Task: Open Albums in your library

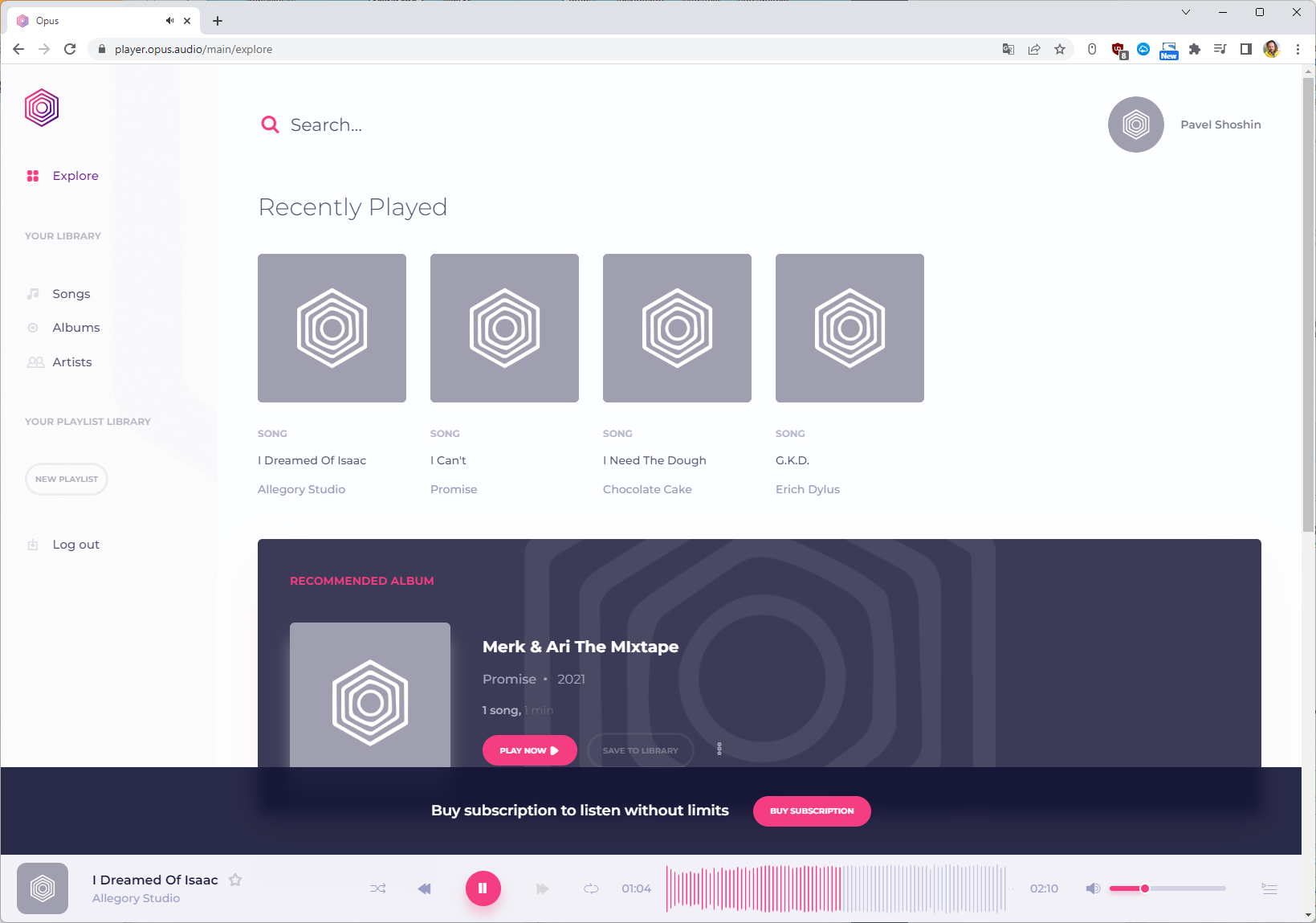Action: tap(63, 328)
